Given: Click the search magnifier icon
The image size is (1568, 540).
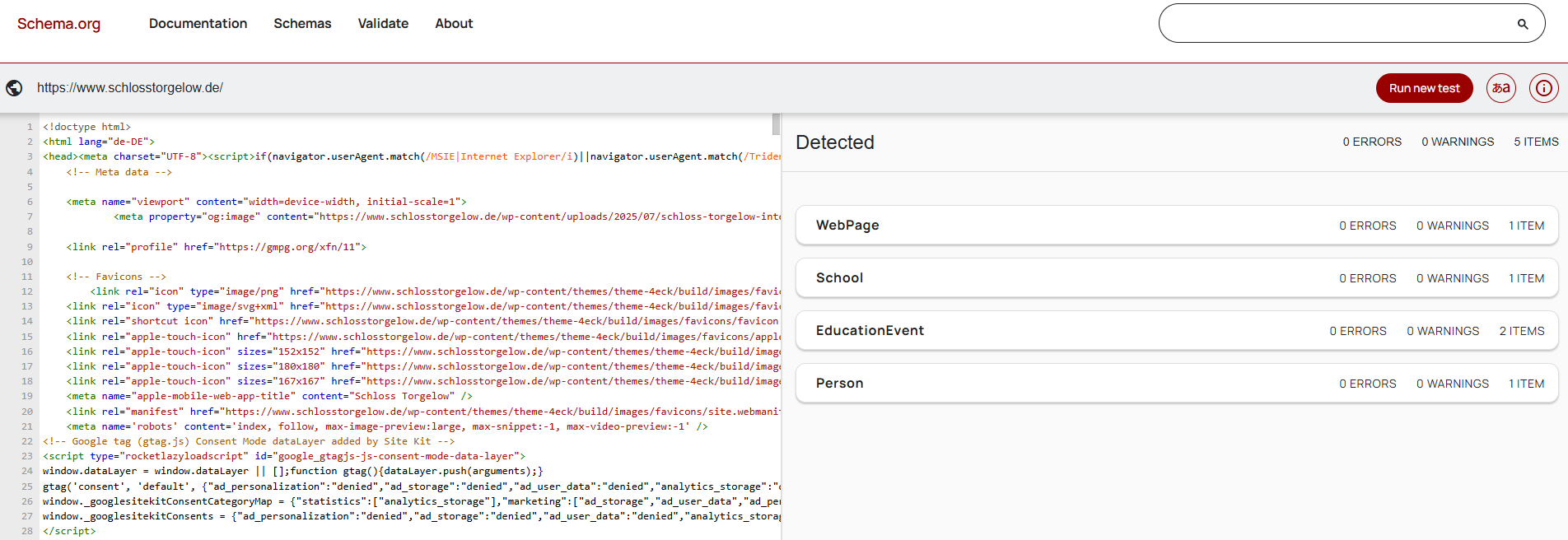Looking at the screenshot, I should (1523, 24).
